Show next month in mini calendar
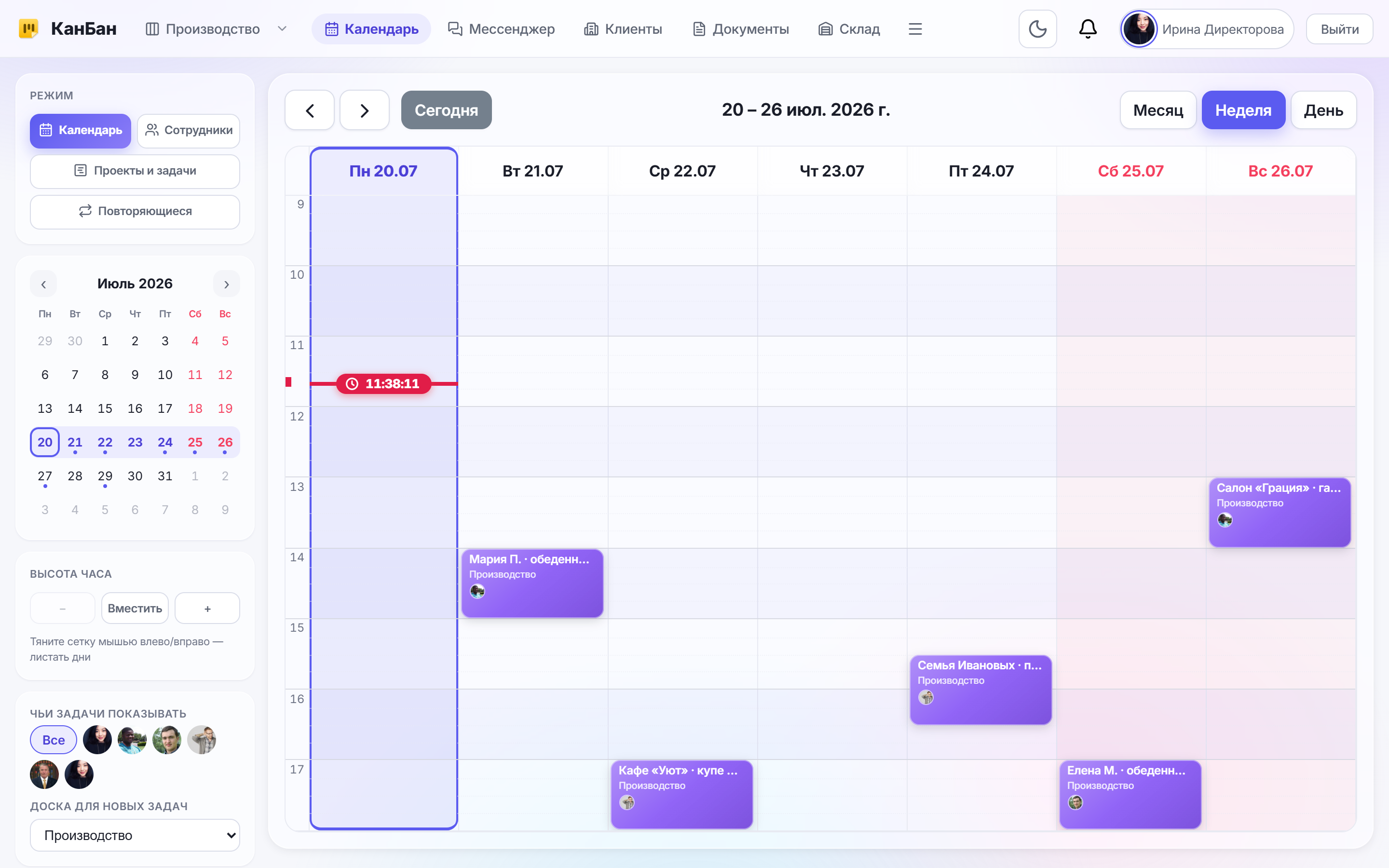Screen dimensions: 1389x868 [x=226, y=284]
